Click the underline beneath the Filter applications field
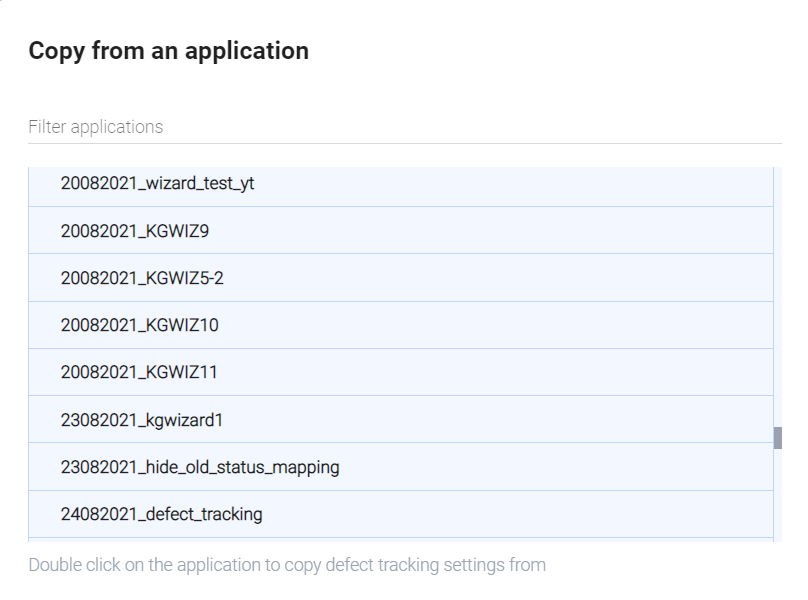Image resolution: width=808 pixels, height=600 pixels. point(404,144)
